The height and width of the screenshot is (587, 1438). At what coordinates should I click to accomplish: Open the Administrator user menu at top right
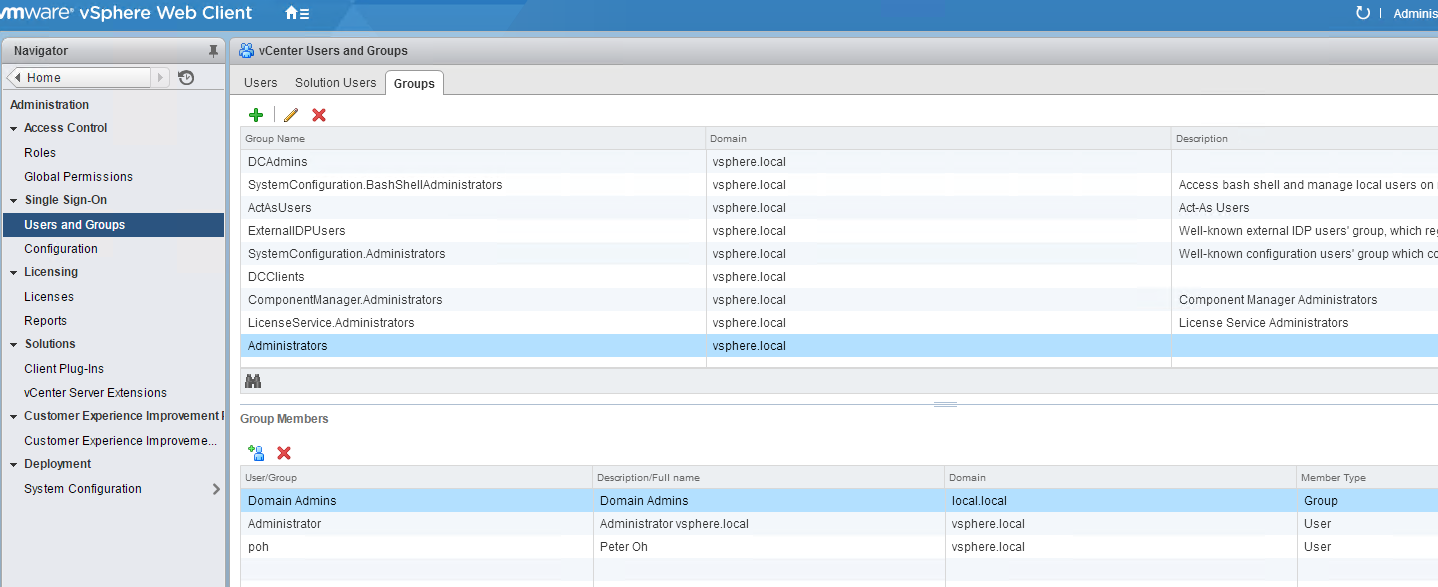pos(1415,13)
